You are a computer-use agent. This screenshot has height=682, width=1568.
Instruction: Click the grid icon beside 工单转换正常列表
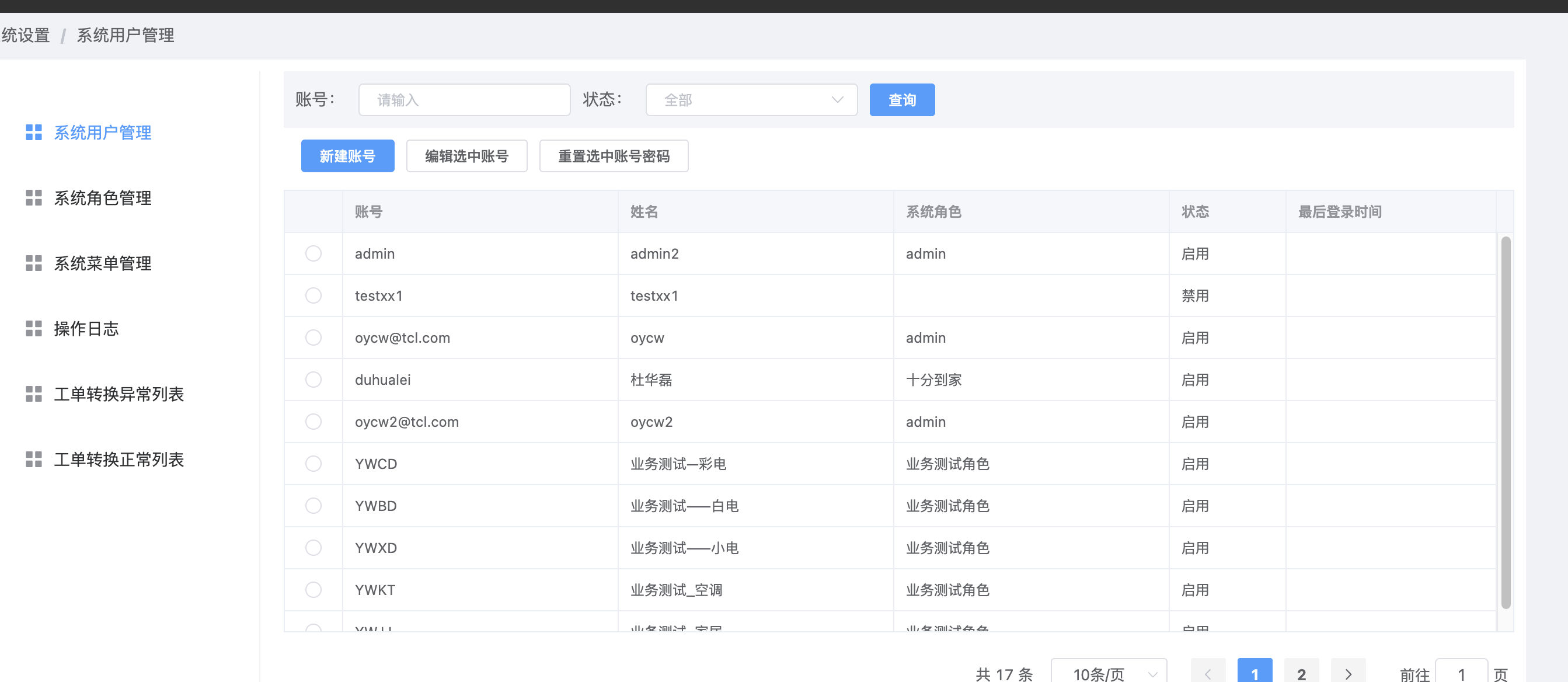click(x=34, y=460)
